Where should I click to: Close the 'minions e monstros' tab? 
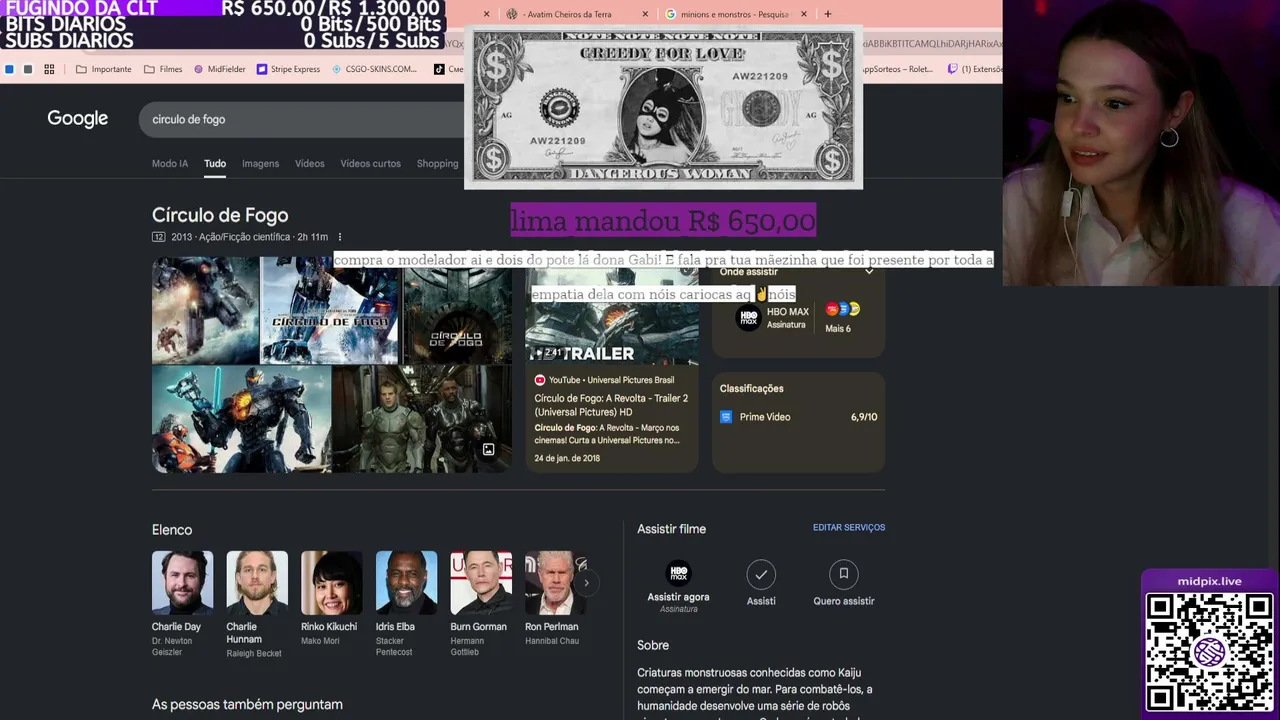tap(803, 14)
